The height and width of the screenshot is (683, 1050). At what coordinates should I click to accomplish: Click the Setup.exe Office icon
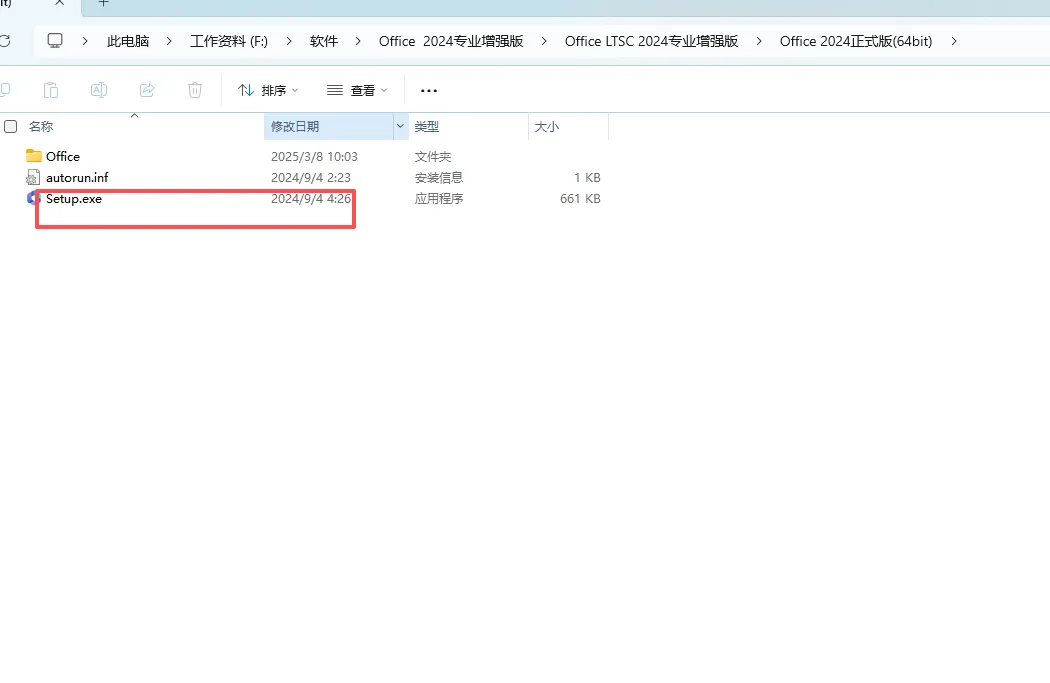(32, 198)
